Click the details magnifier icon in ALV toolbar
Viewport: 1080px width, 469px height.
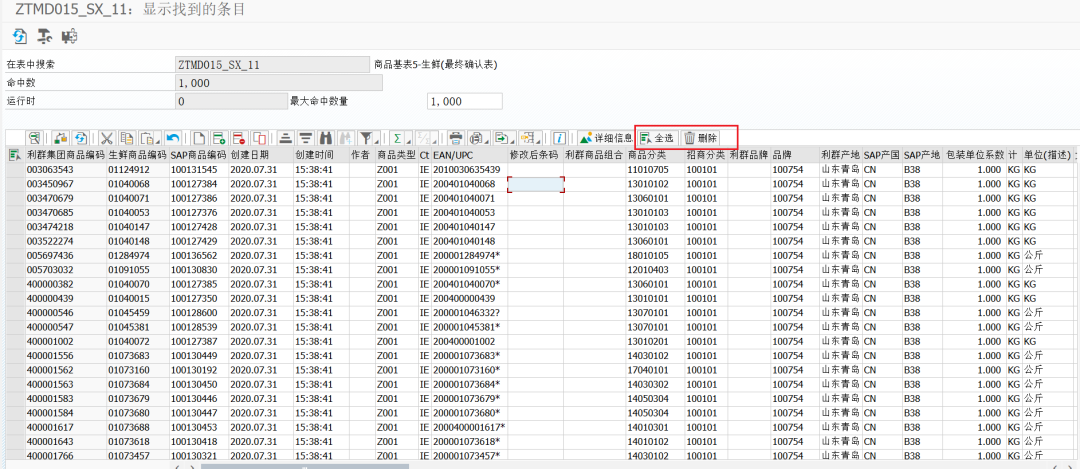click(x=34, y=138)
